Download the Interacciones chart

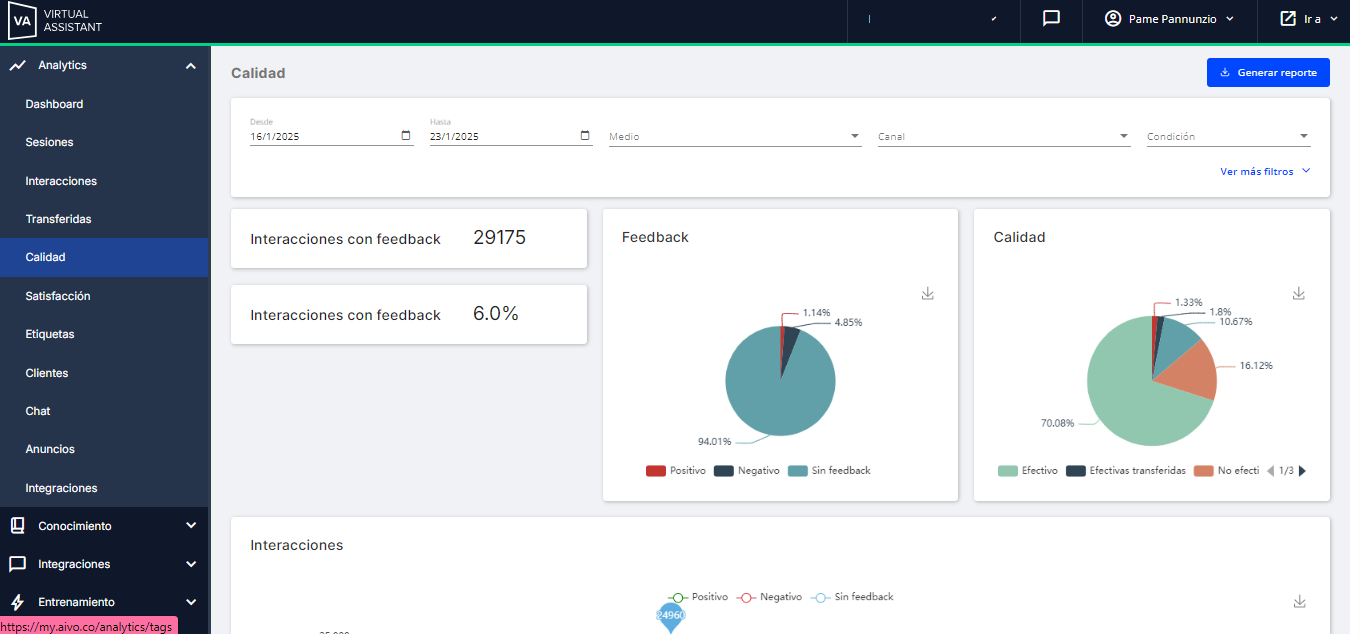[x=1299, y=601]
